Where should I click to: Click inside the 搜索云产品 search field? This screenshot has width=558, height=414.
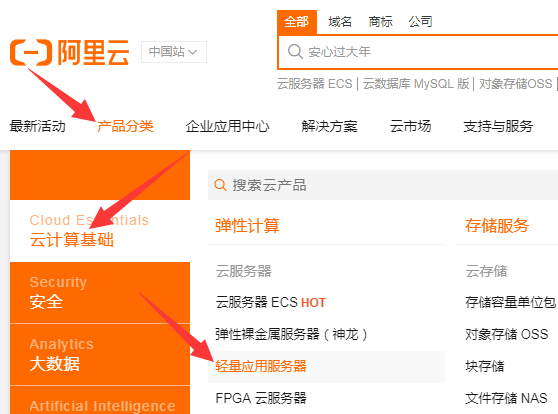tap(383, 185)
